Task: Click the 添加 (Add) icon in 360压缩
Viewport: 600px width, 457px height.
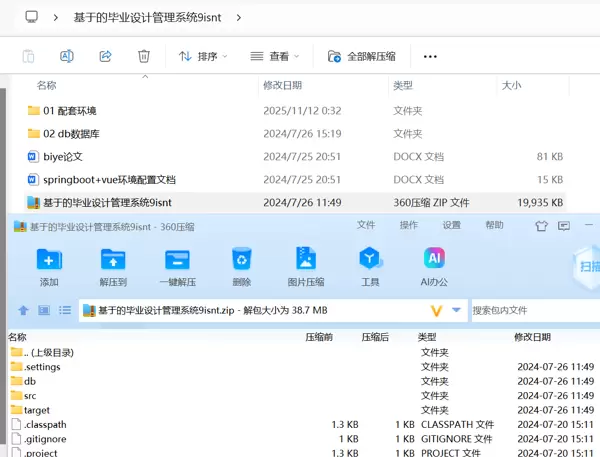Action: (x=49, y=261)
